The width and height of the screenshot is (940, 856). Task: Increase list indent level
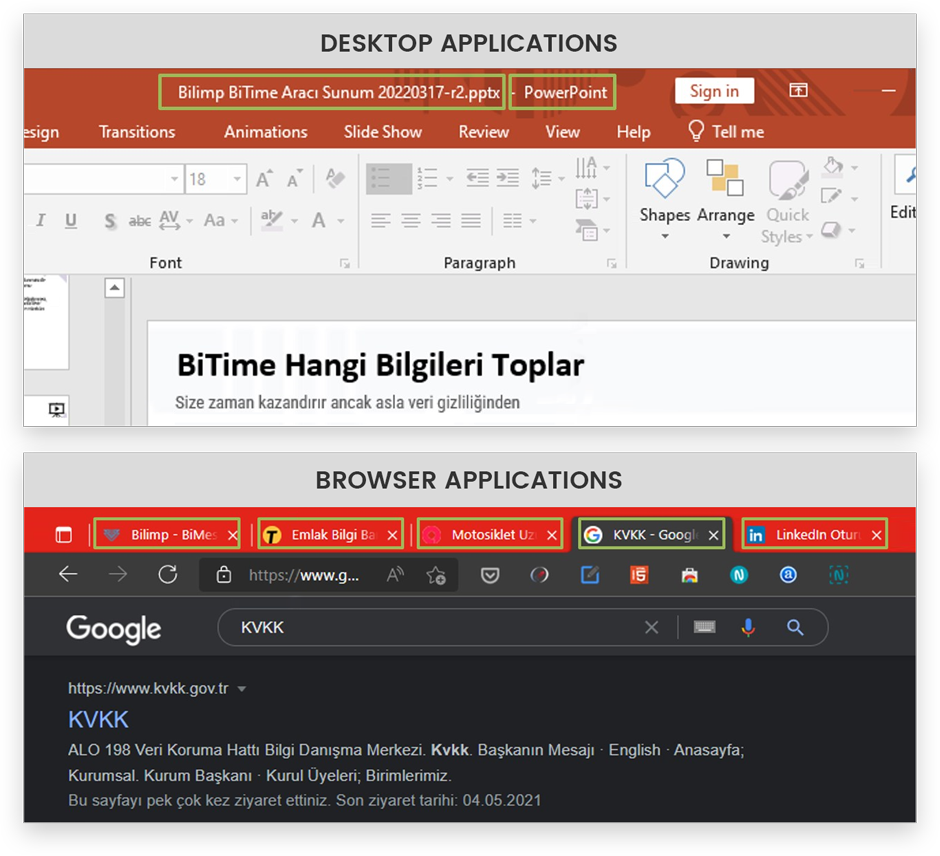point(508,178)
